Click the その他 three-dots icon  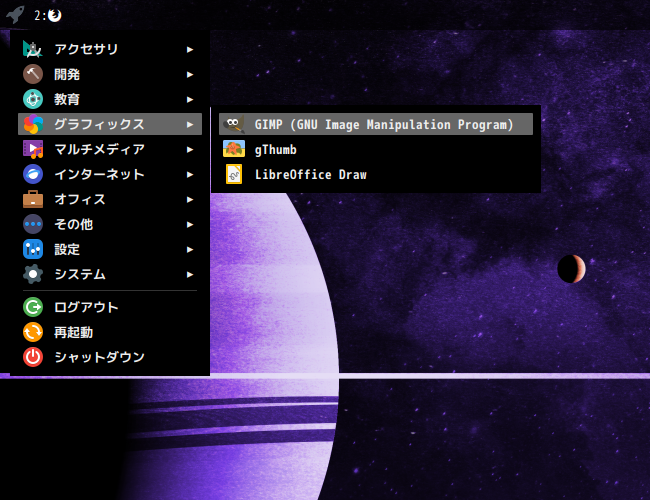coord(33,224)
